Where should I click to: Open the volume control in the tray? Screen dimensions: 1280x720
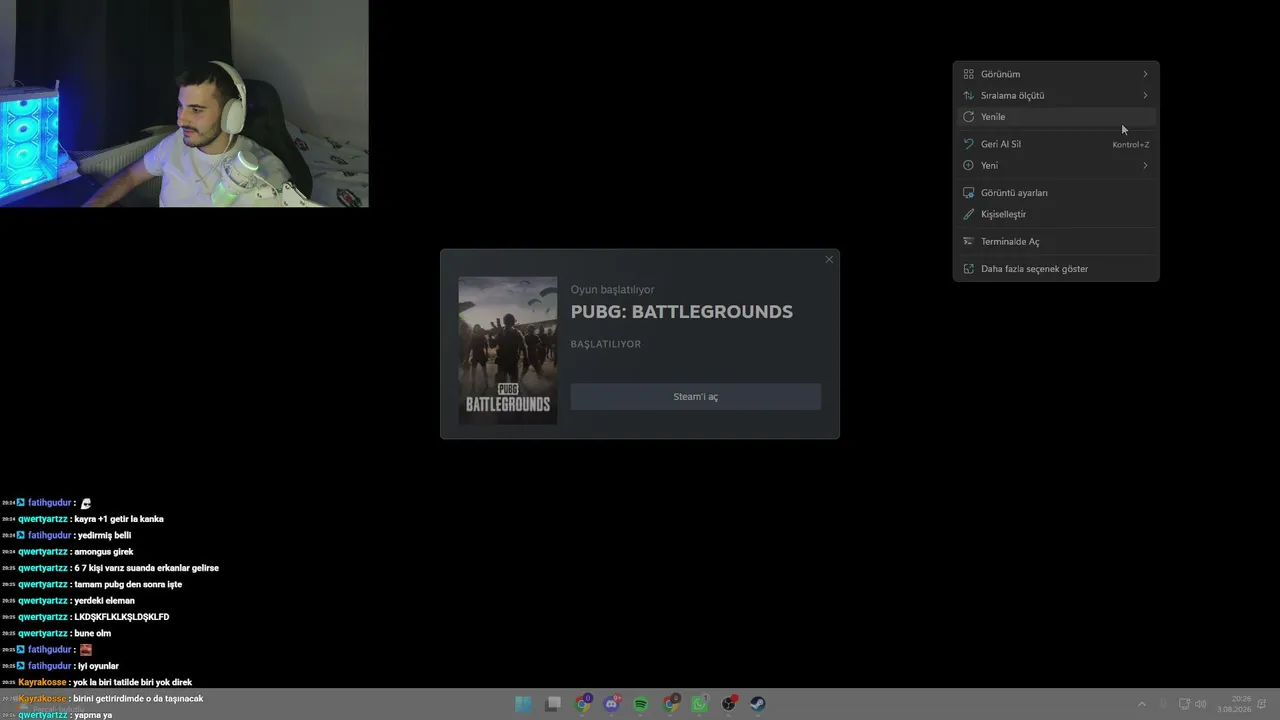tap(1200, 704)
